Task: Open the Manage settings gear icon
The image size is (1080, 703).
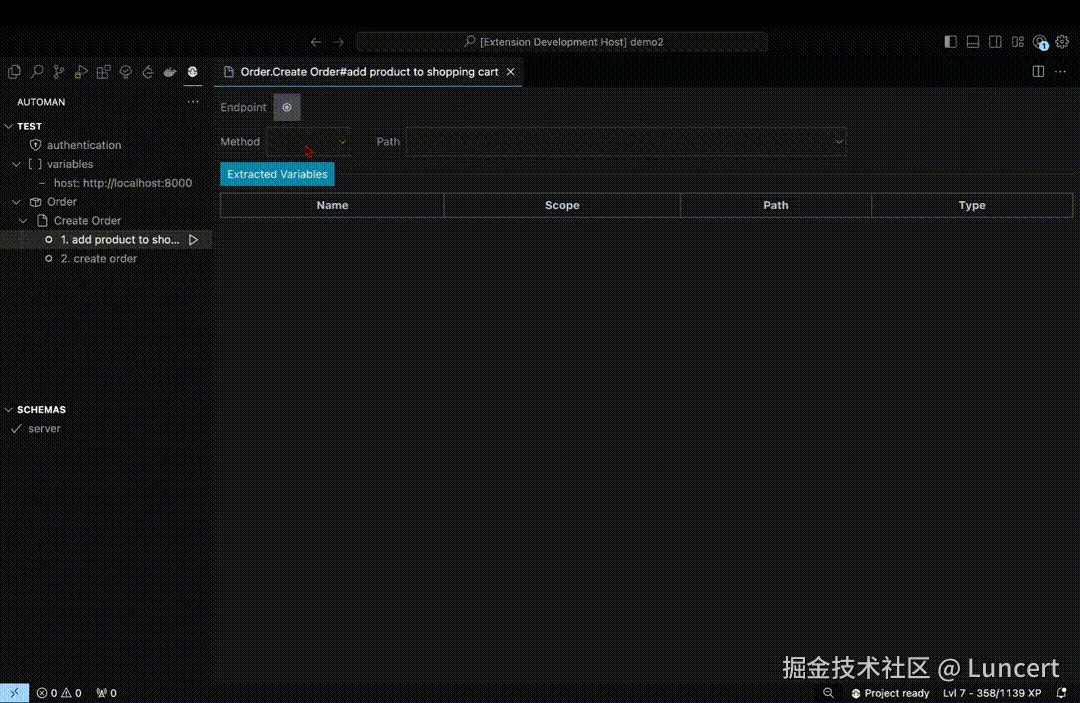Action: pos(1063,42)
